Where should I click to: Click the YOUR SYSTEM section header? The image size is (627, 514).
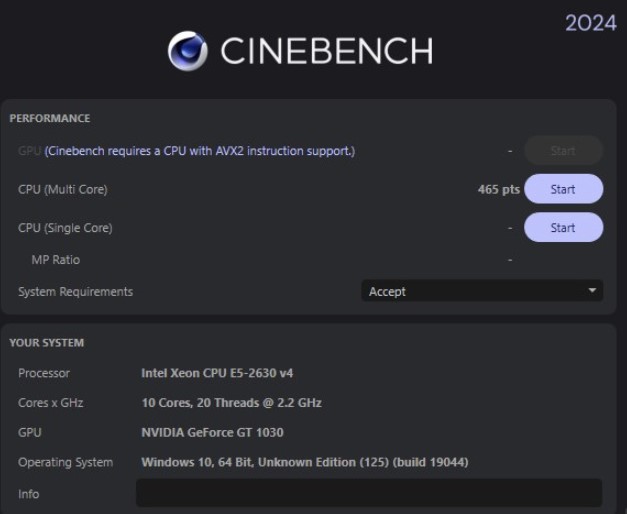[x=47, y=343]
